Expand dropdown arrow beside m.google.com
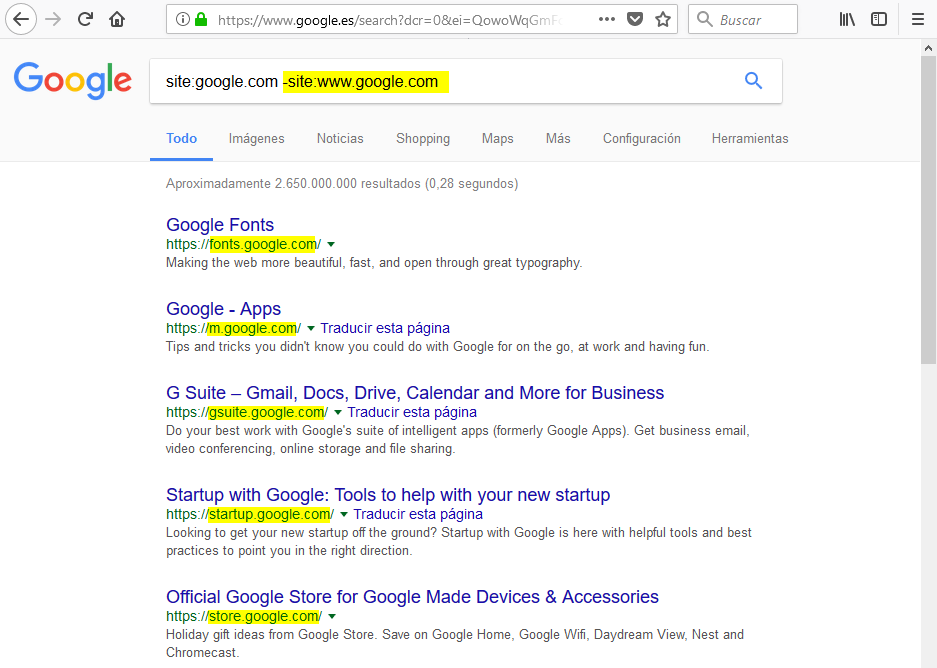The width and height of the screenshot is (937, 668). tap(311, 329)
